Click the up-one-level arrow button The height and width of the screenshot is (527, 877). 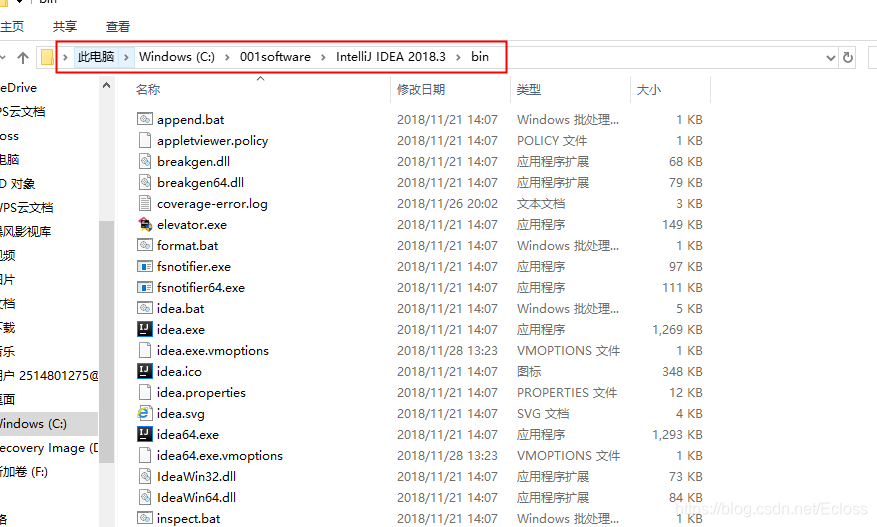(23, 57)
